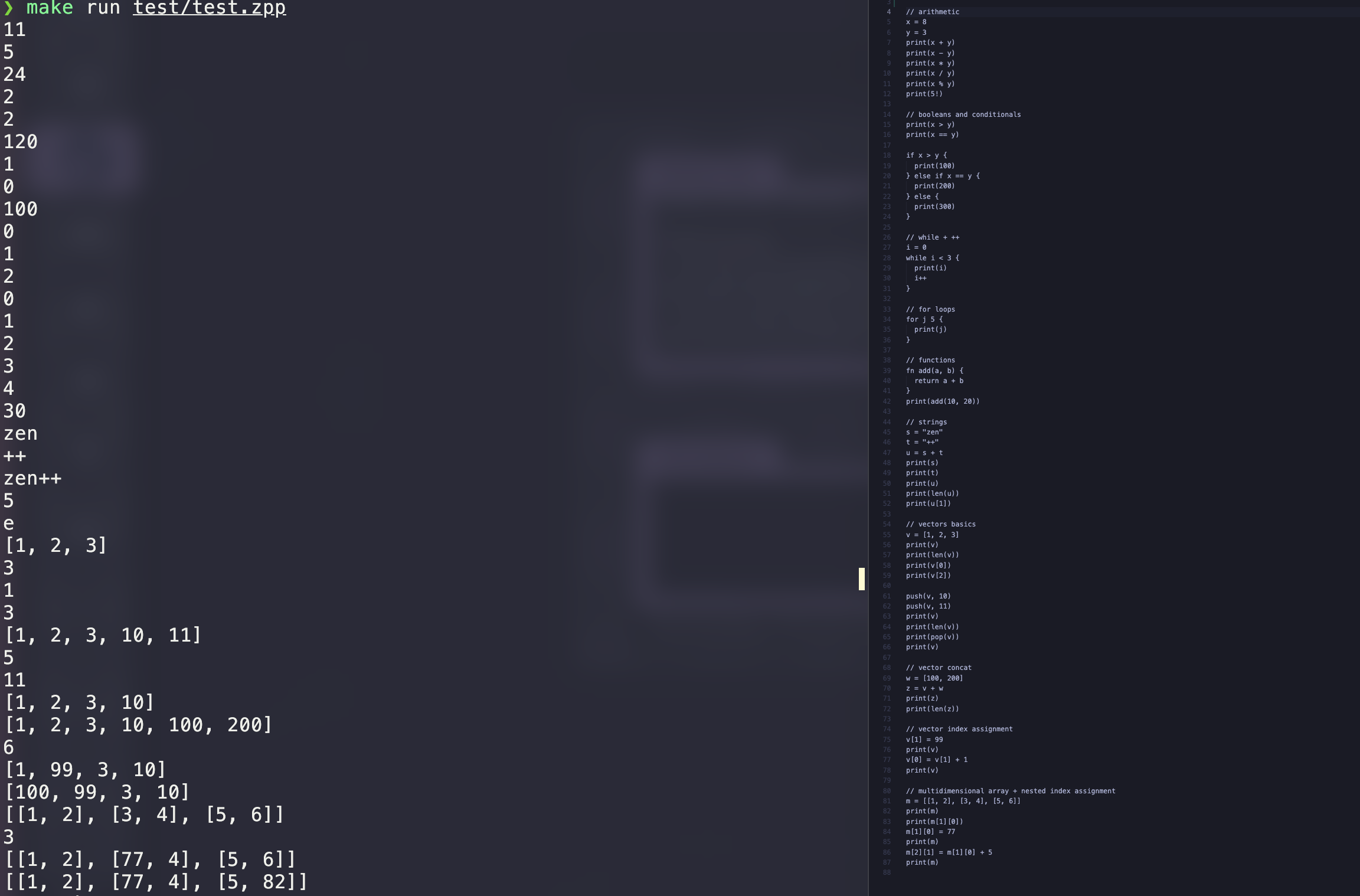Click the '120' output line in the terminal
Image resolution: width=1360 pixels, height=896 pixels.
click(x=21, y=142)
